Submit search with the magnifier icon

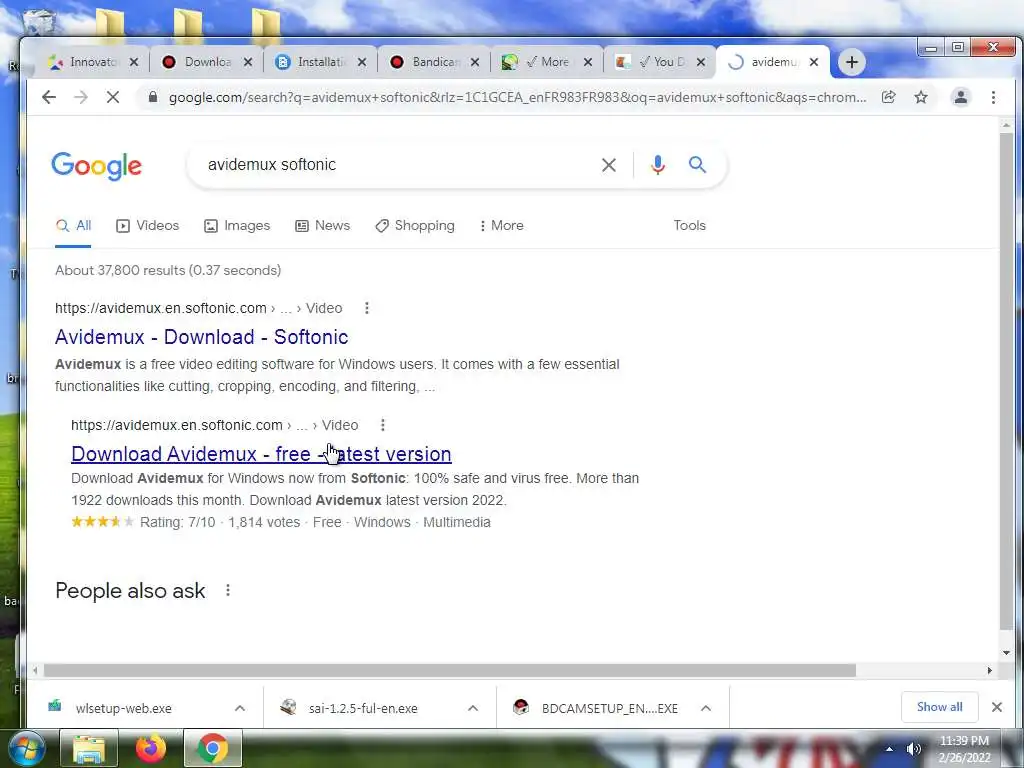(x=697, y=165)
